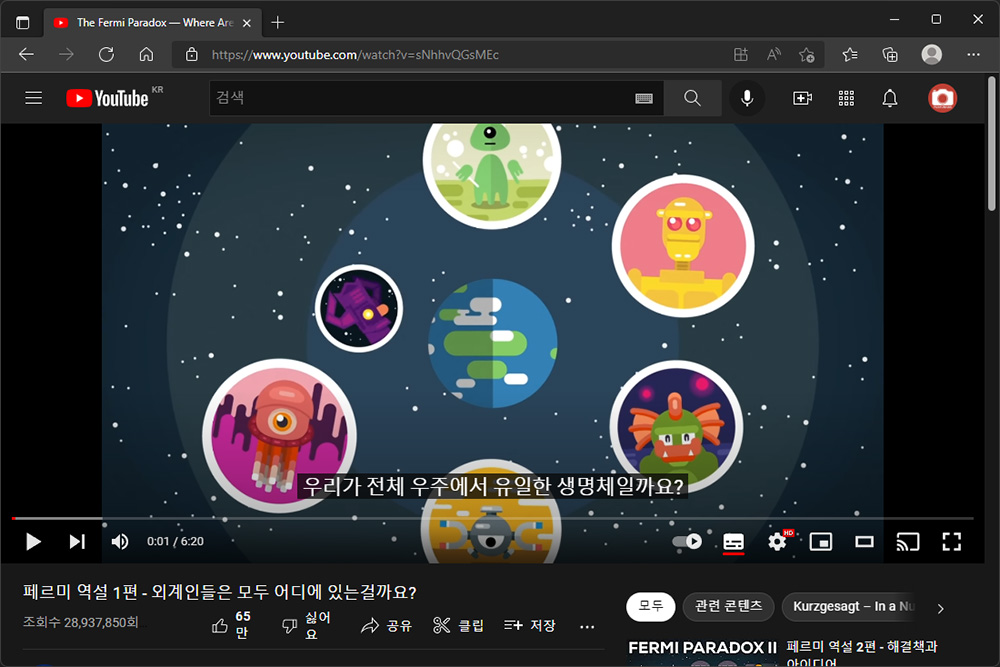The width and height of the screenshot is (1000, 667).
Task: Open the app available icon in address bar
Action: click(740, 55)
